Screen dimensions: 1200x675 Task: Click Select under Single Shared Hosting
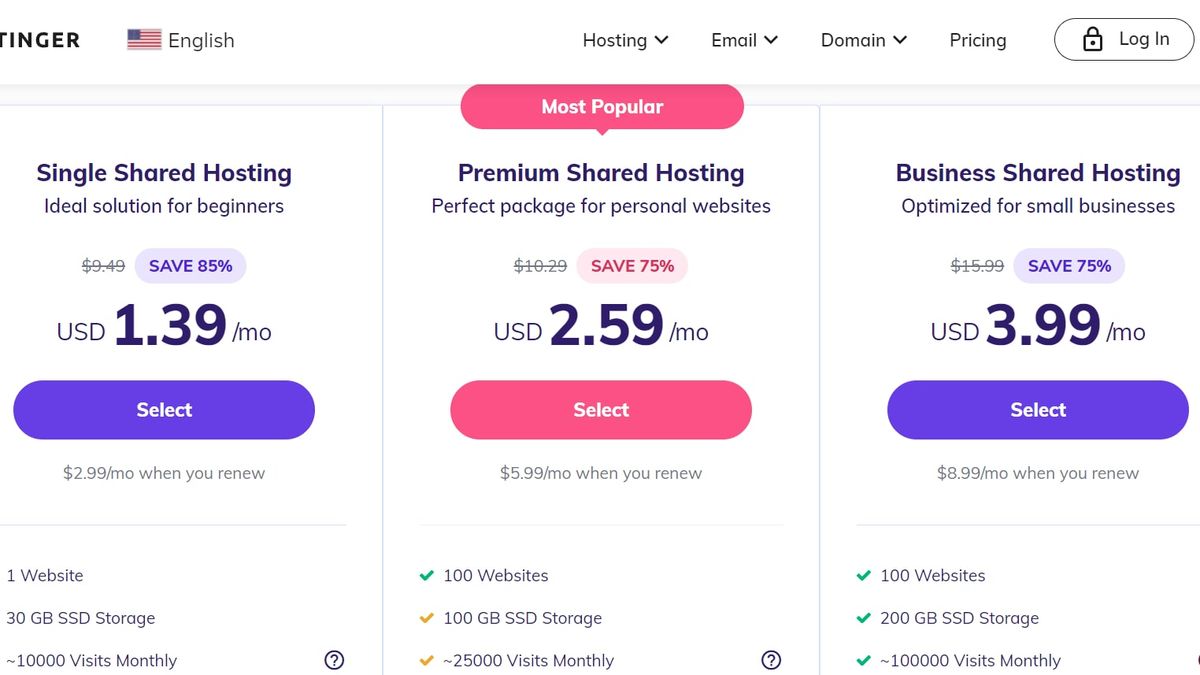tap(163, 409)
